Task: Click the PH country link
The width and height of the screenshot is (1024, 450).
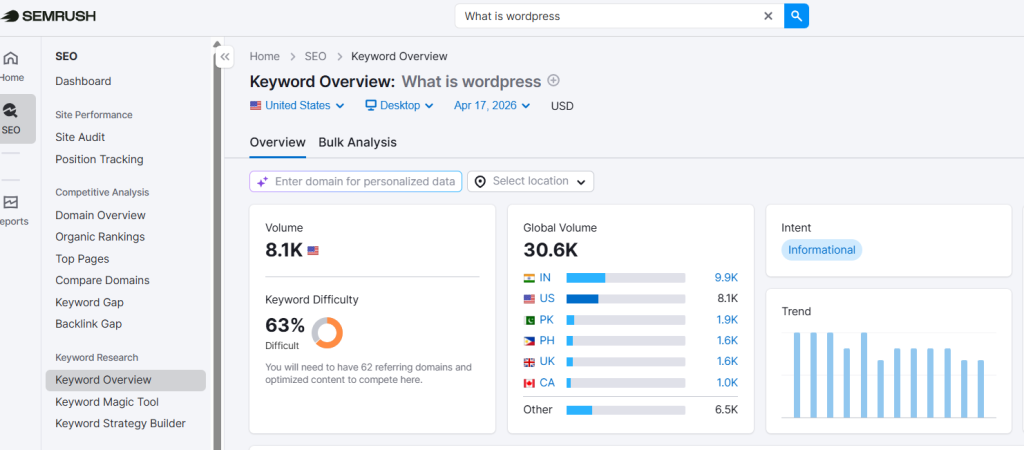Action: pos(547,341)
